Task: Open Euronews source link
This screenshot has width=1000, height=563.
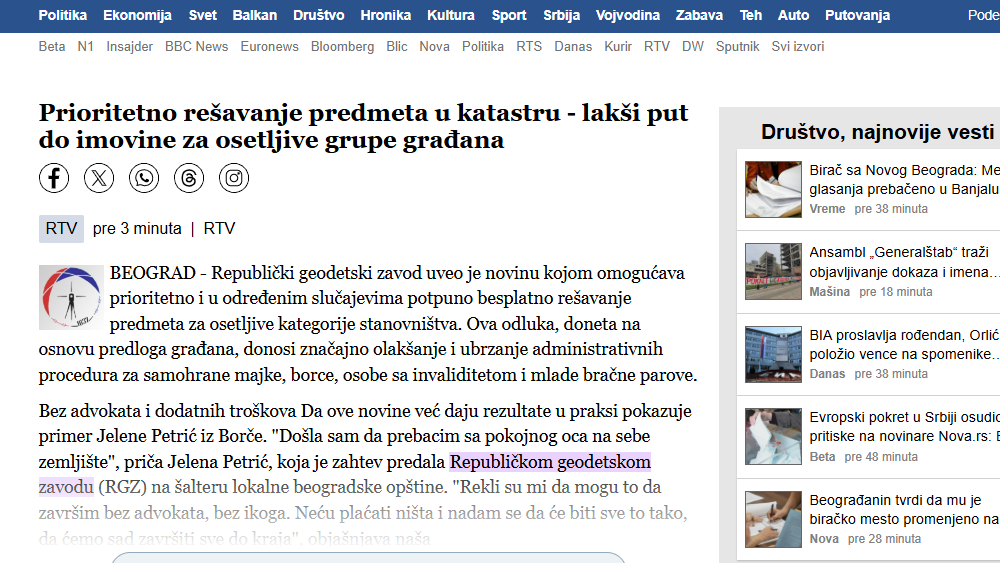Action: tap(269, 47)
